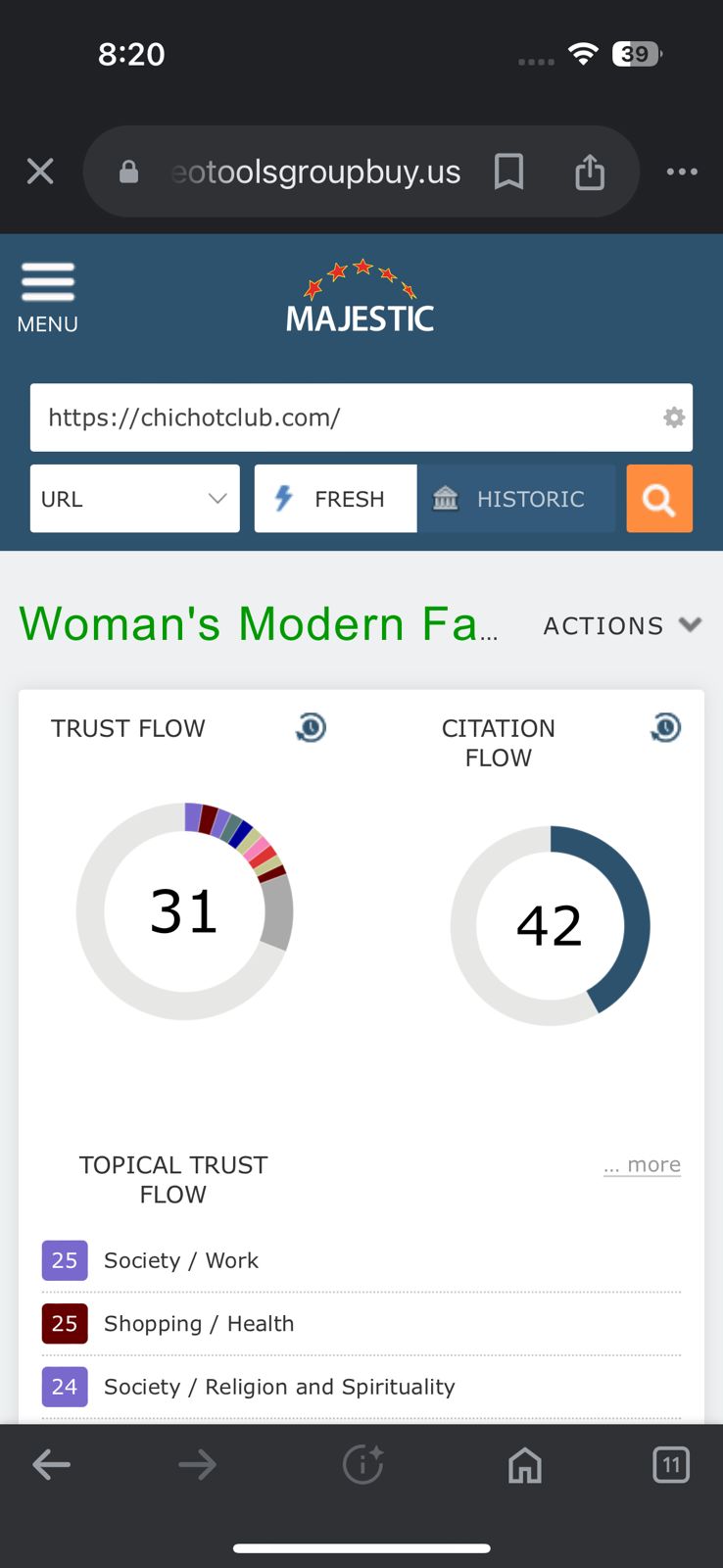The width and height of the screenshot is (723, 1568).
Task: Click the chichotclub.com search input field
Action: [343, 417]
